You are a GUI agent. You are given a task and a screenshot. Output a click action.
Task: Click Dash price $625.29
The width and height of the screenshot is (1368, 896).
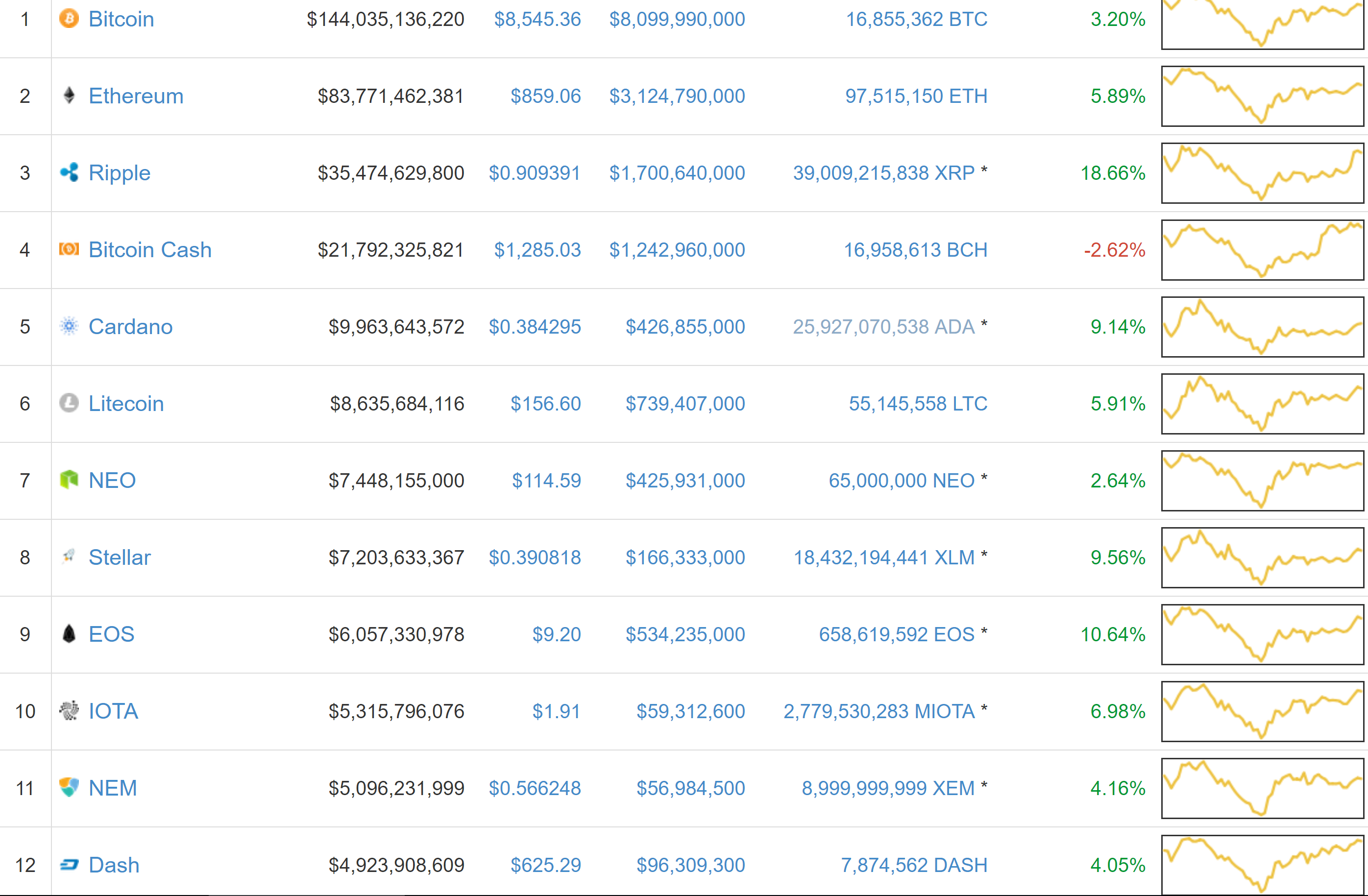pyautogui.click(x=545, y=865)
